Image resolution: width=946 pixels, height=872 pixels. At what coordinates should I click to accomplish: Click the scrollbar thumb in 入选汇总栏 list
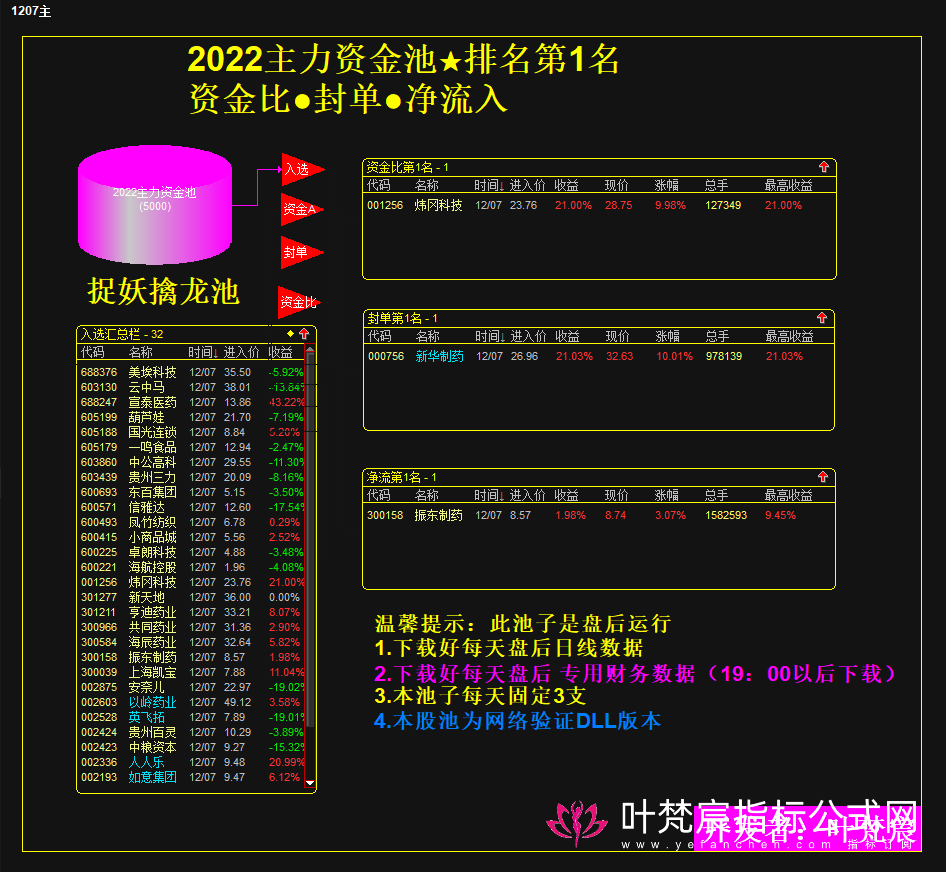pyautogui.click(x=310, y=541)
